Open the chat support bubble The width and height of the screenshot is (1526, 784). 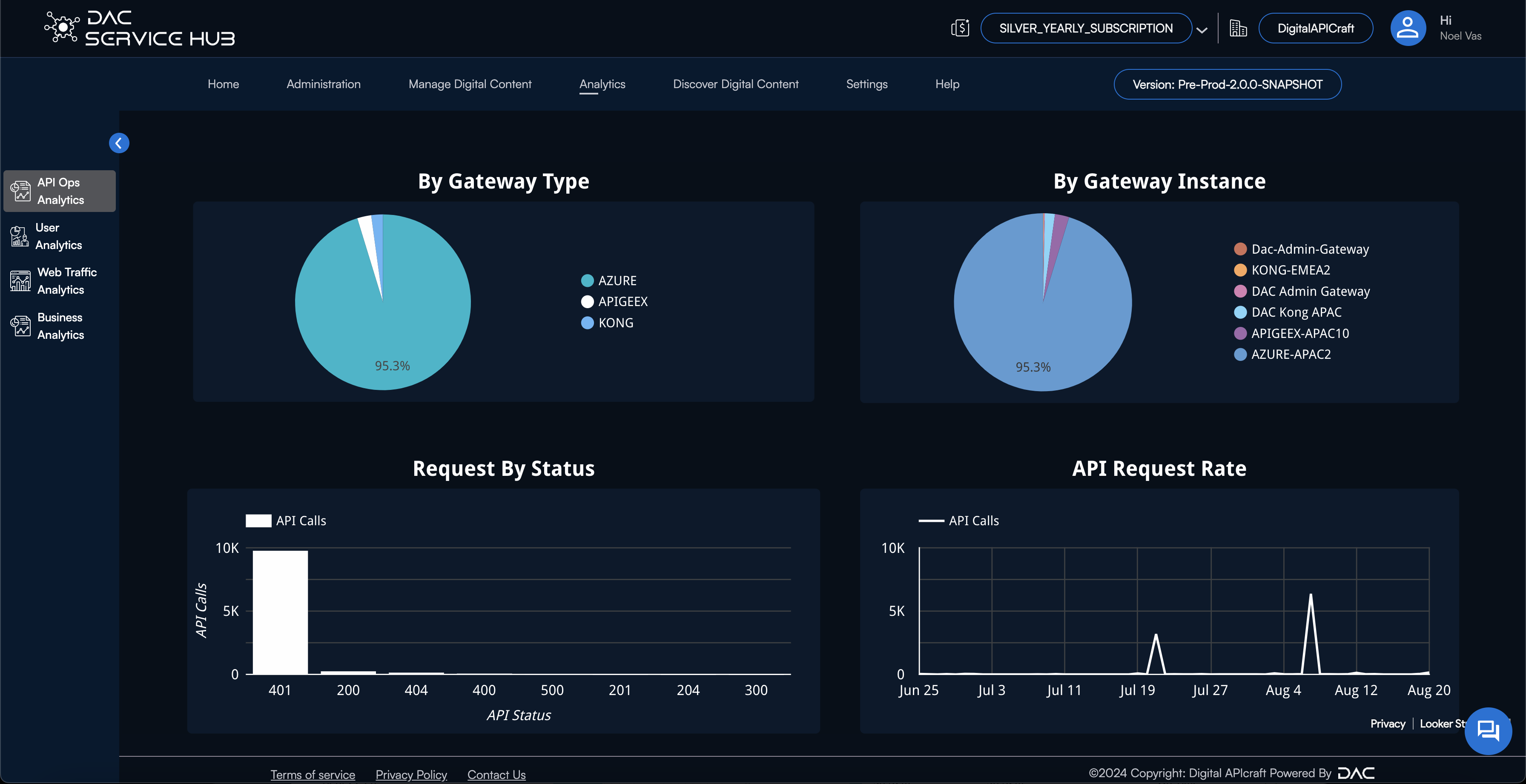point(1488,731)
